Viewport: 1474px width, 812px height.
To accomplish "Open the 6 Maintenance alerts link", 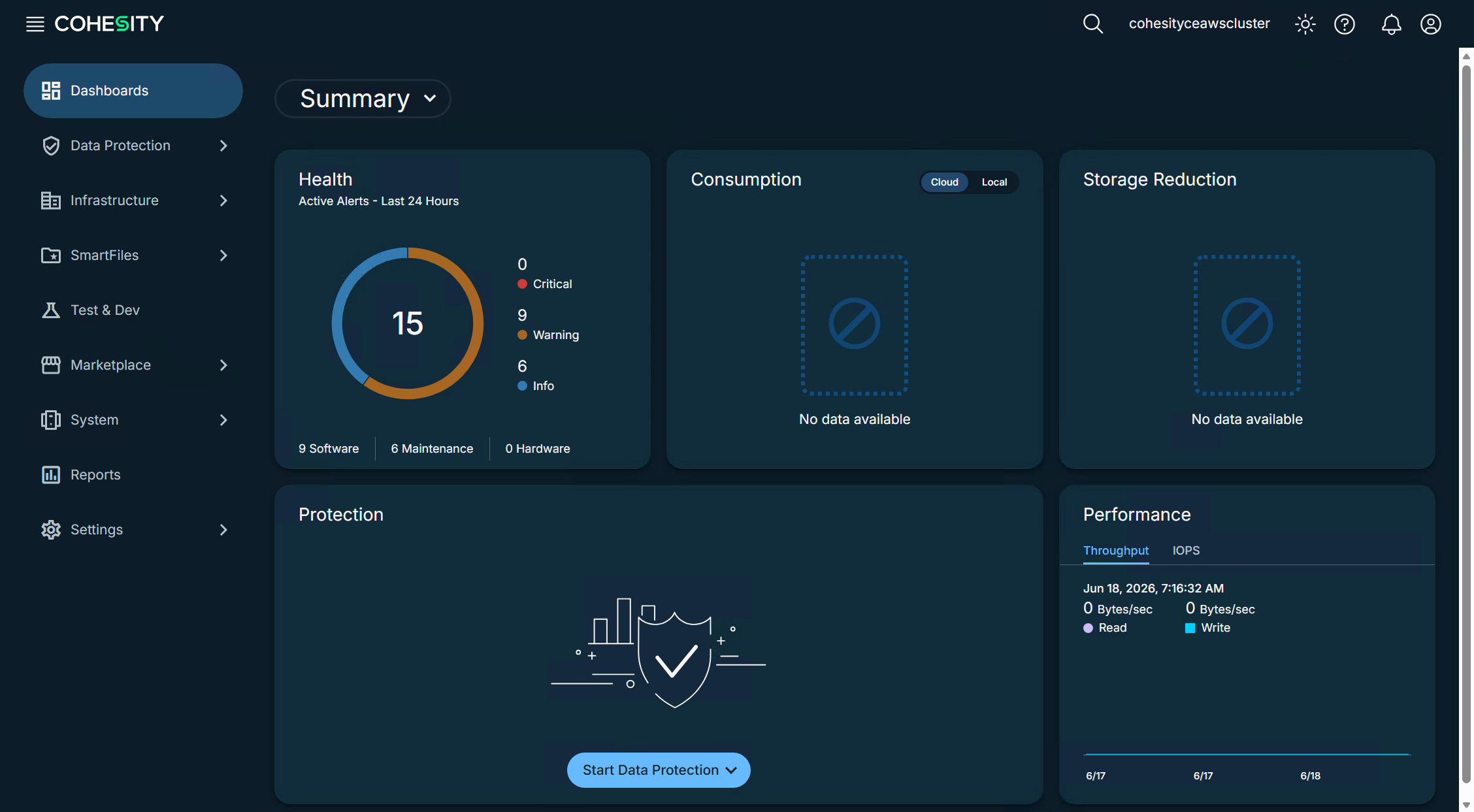I will 432,449.
